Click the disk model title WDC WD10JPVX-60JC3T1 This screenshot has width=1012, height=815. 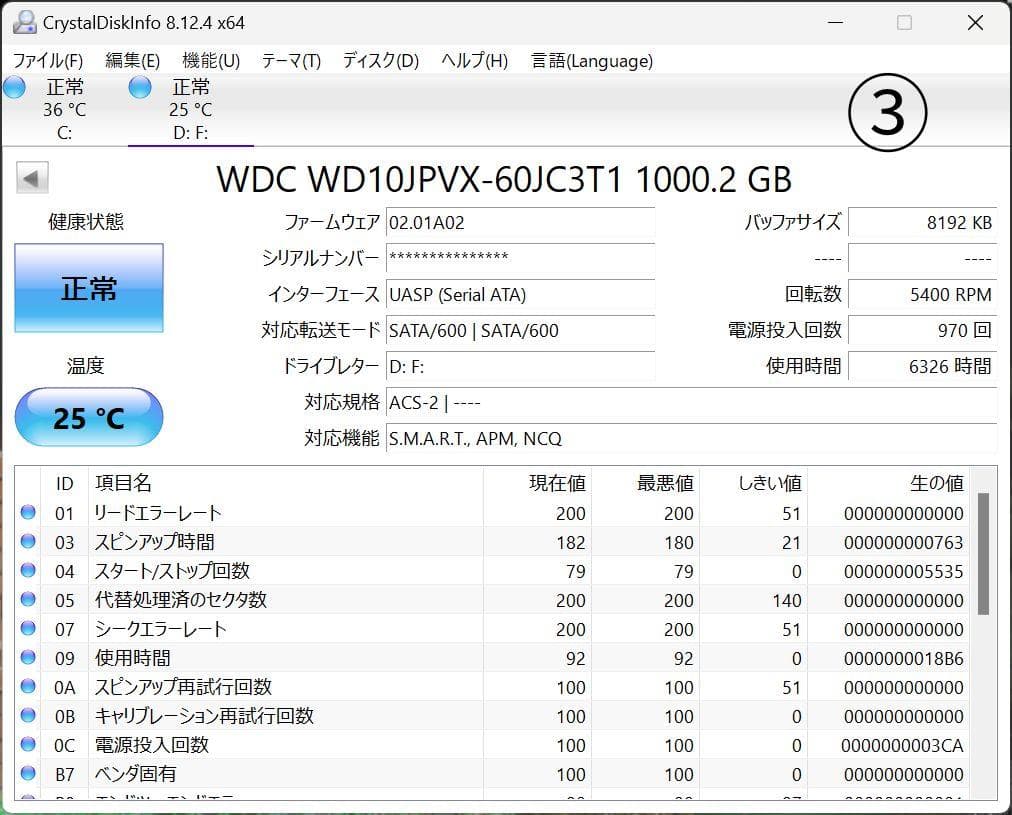click(420, 179)
